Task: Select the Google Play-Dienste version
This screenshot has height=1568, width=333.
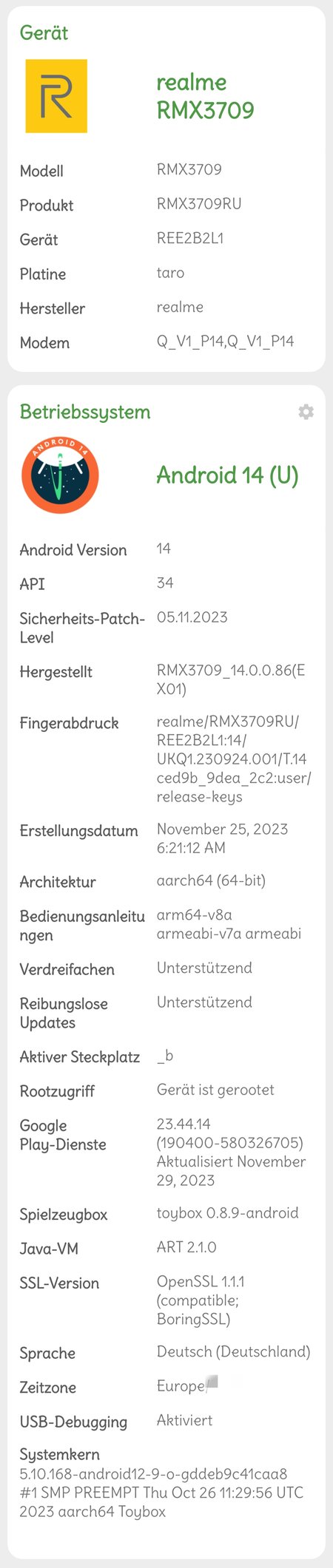Action: click(231, 1152)
